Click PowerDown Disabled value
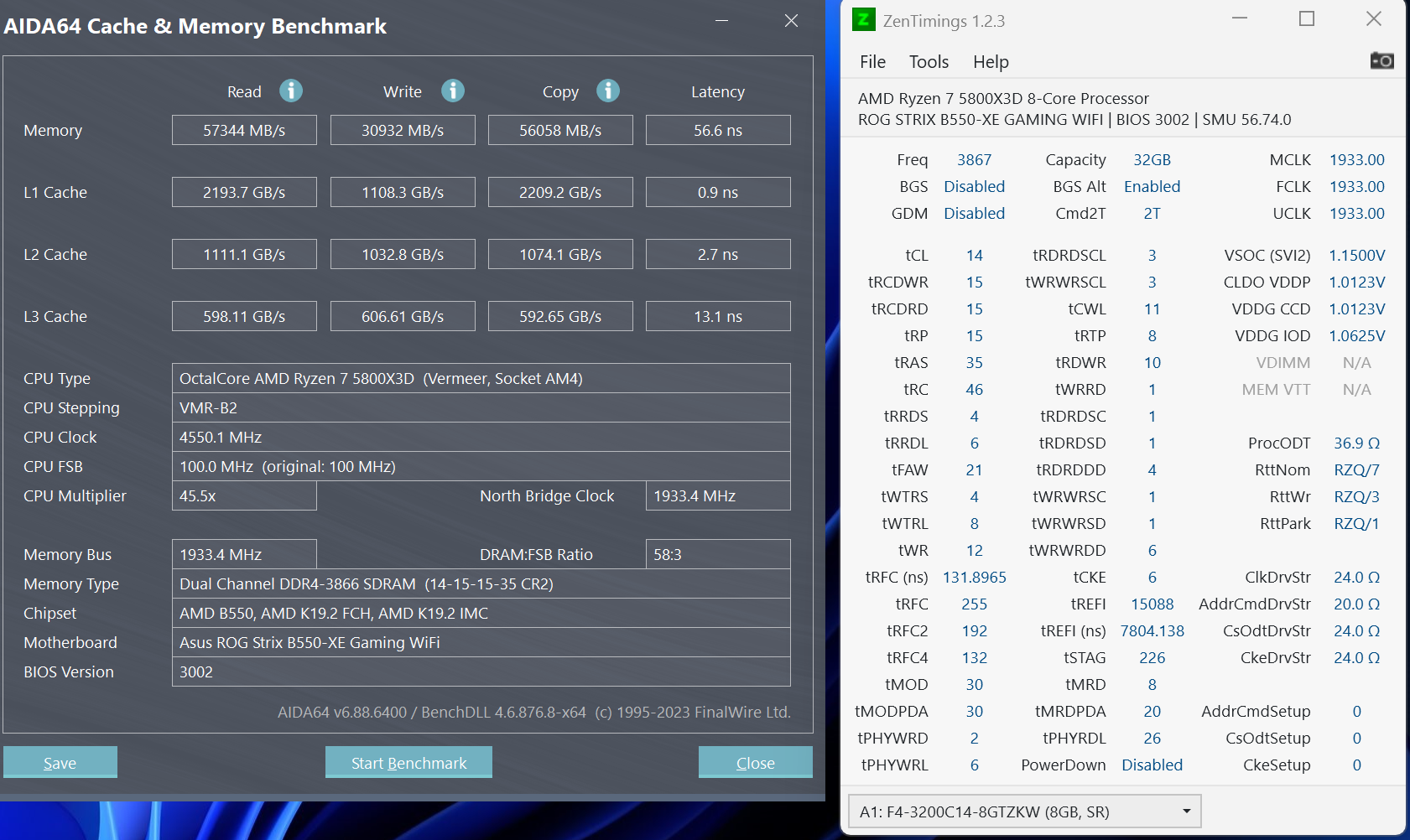The height and width of the screenshot is (840, 1410). pos(1152,765)
